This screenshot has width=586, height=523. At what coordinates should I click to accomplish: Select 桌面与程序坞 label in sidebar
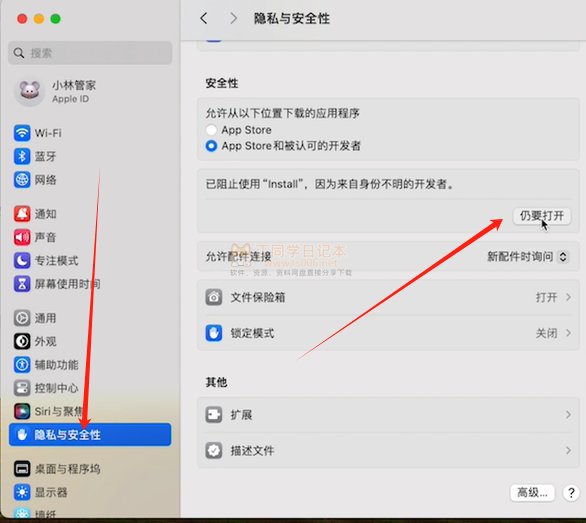pos(68,469)
